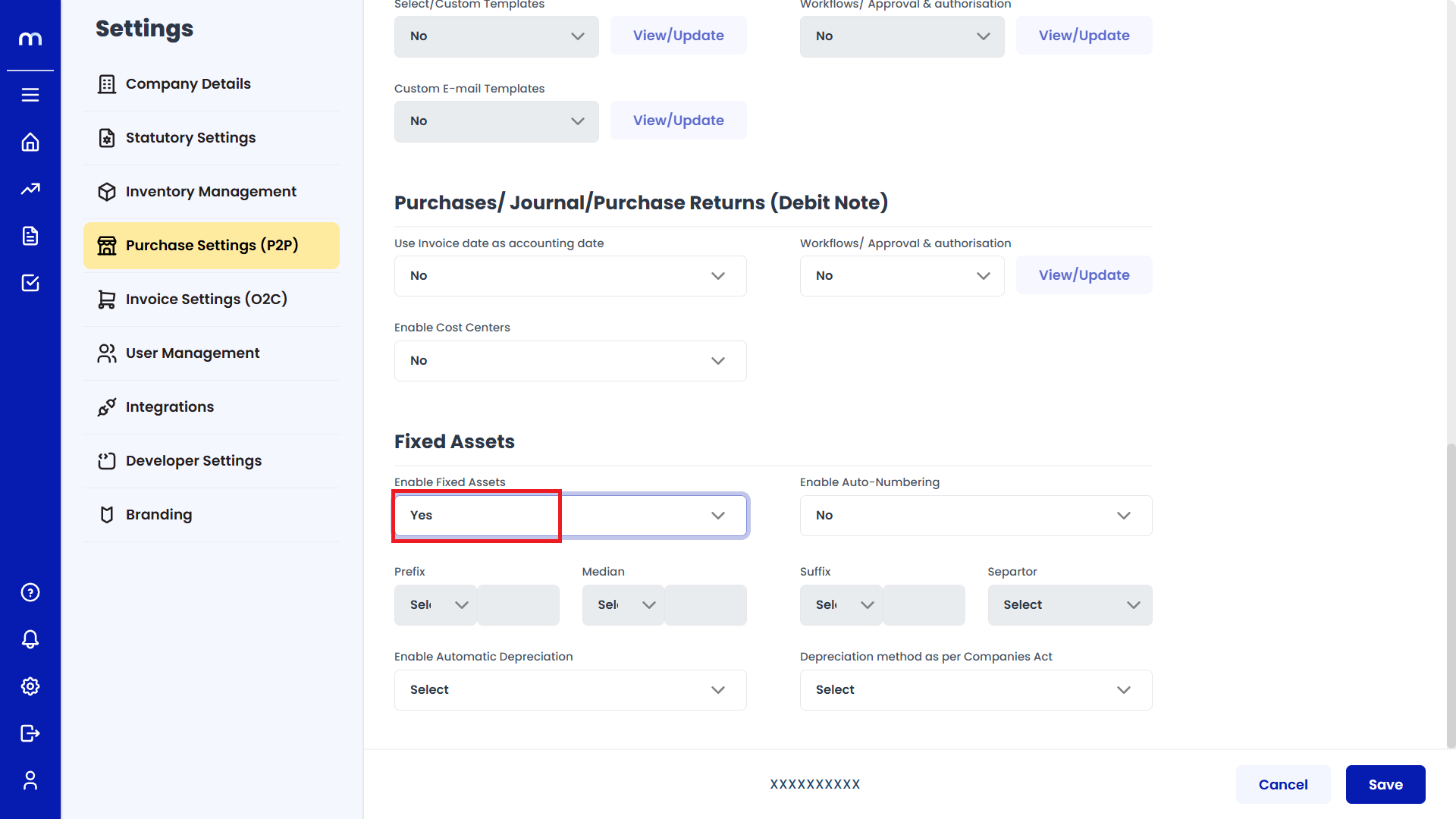Image resolution: width=1456 pixels, height=819 pixels.
Task: Click the logout icon in sidebar
Action: [x=30, y=733]
